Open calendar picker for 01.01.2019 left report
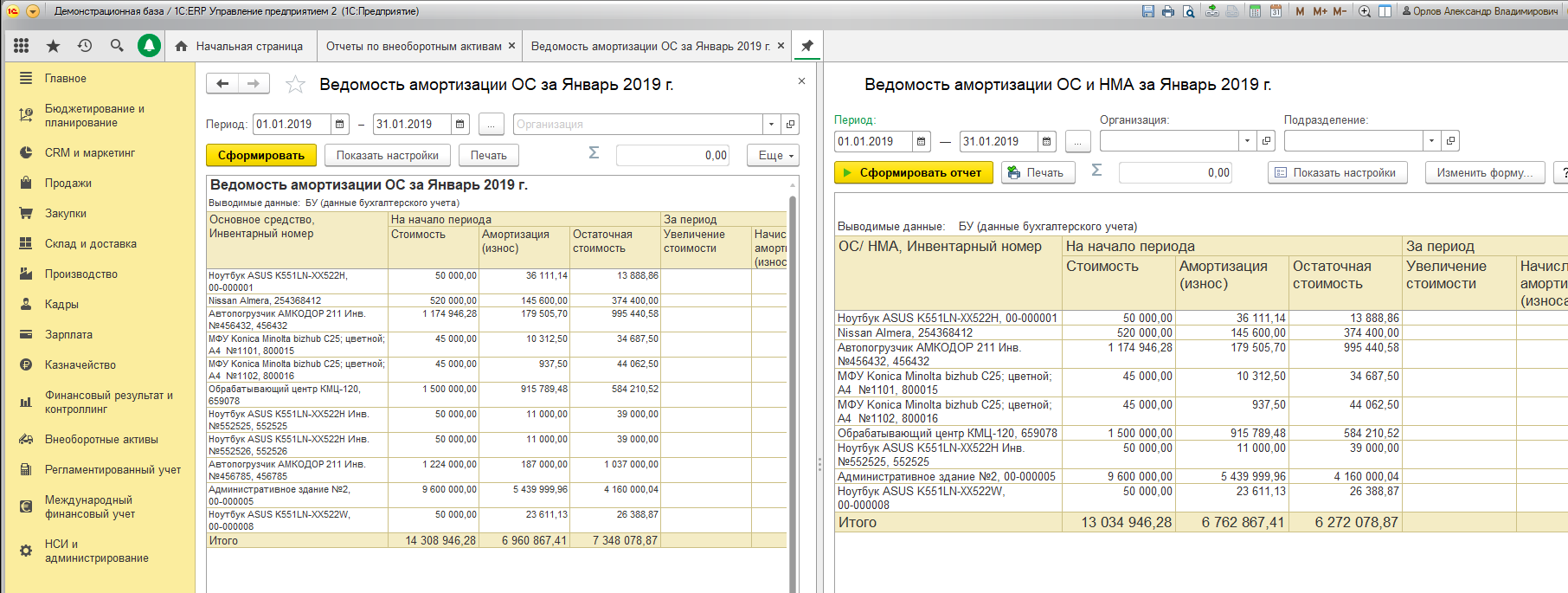 click(340, 125)
